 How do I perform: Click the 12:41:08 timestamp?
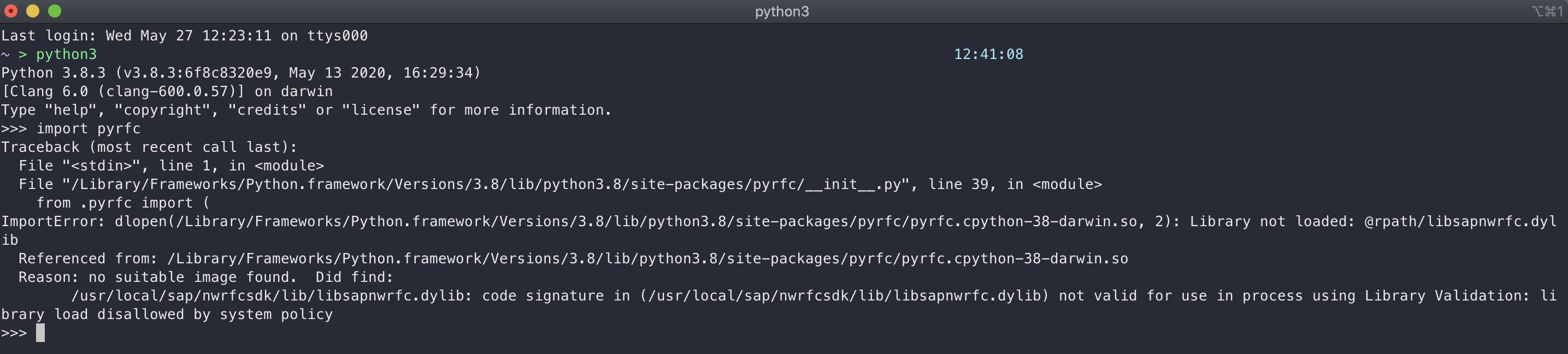(988, 54)
